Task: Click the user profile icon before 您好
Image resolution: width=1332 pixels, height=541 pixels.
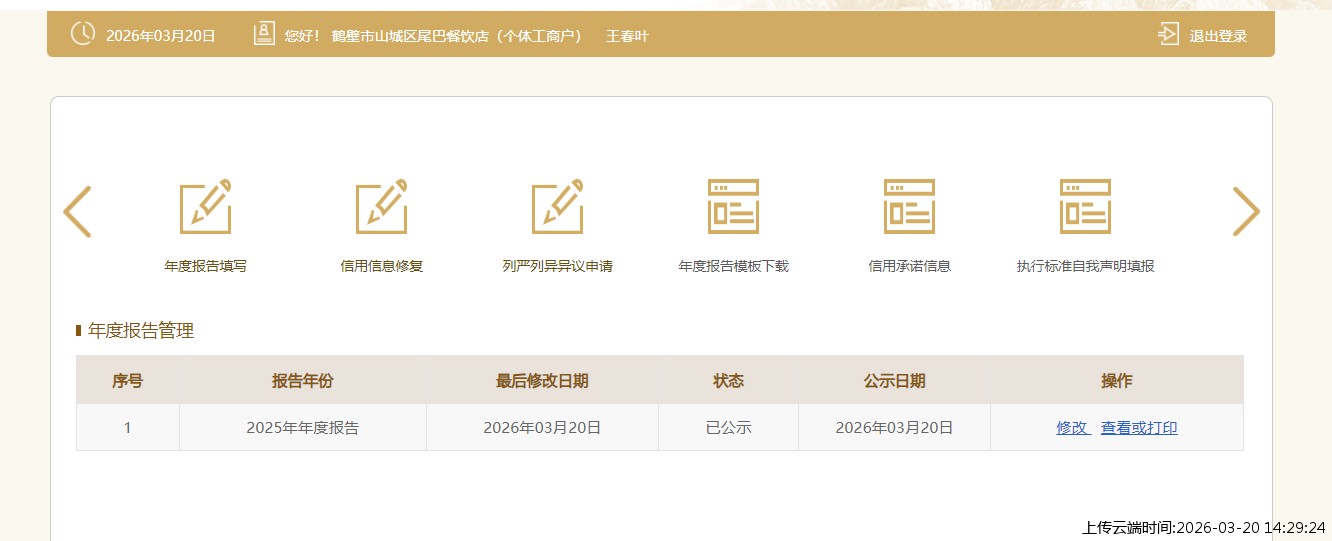Action: tap(264, 35)
